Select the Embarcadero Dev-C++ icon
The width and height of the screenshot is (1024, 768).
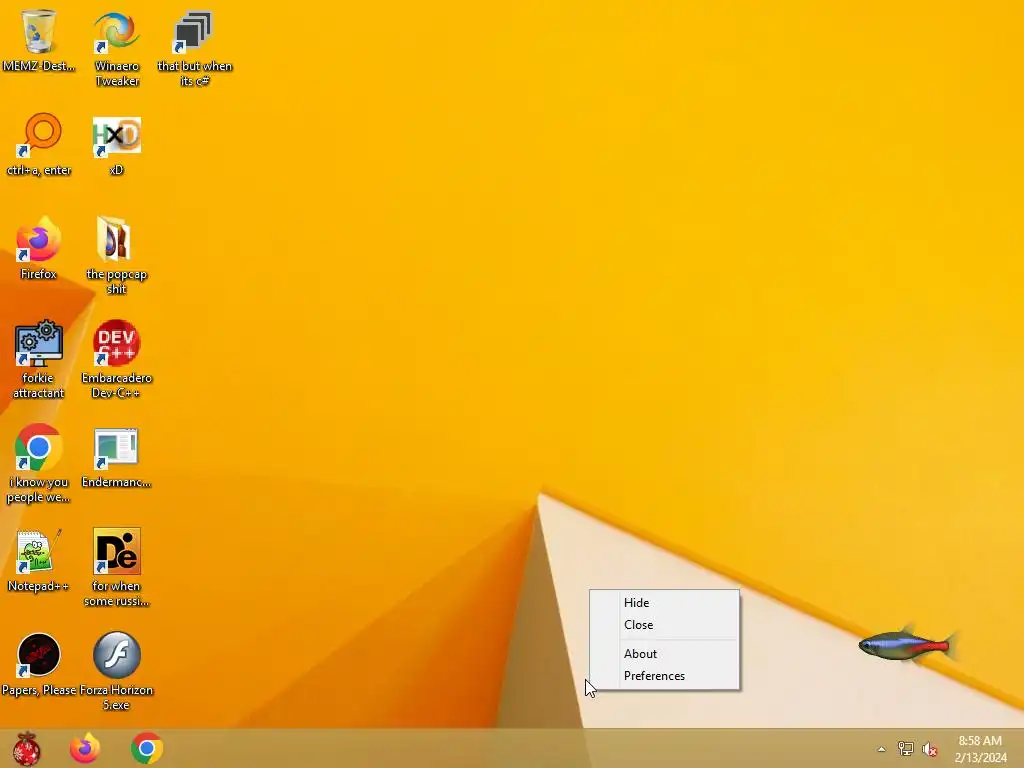pos(116,359)
